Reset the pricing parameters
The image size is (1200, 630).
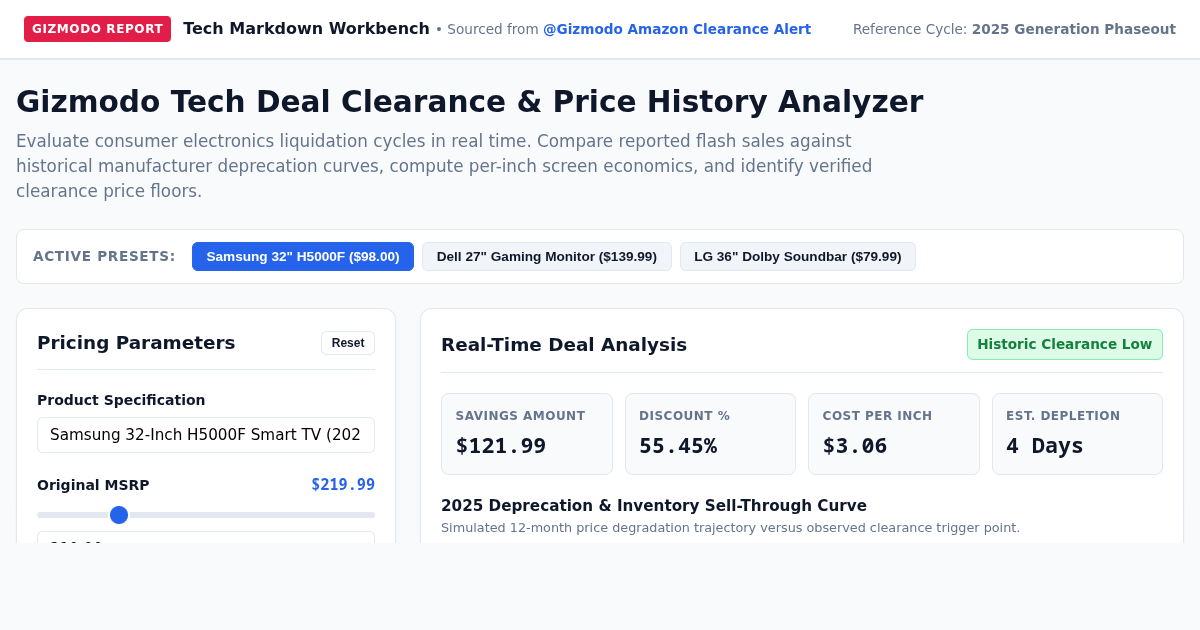point(348,343)
